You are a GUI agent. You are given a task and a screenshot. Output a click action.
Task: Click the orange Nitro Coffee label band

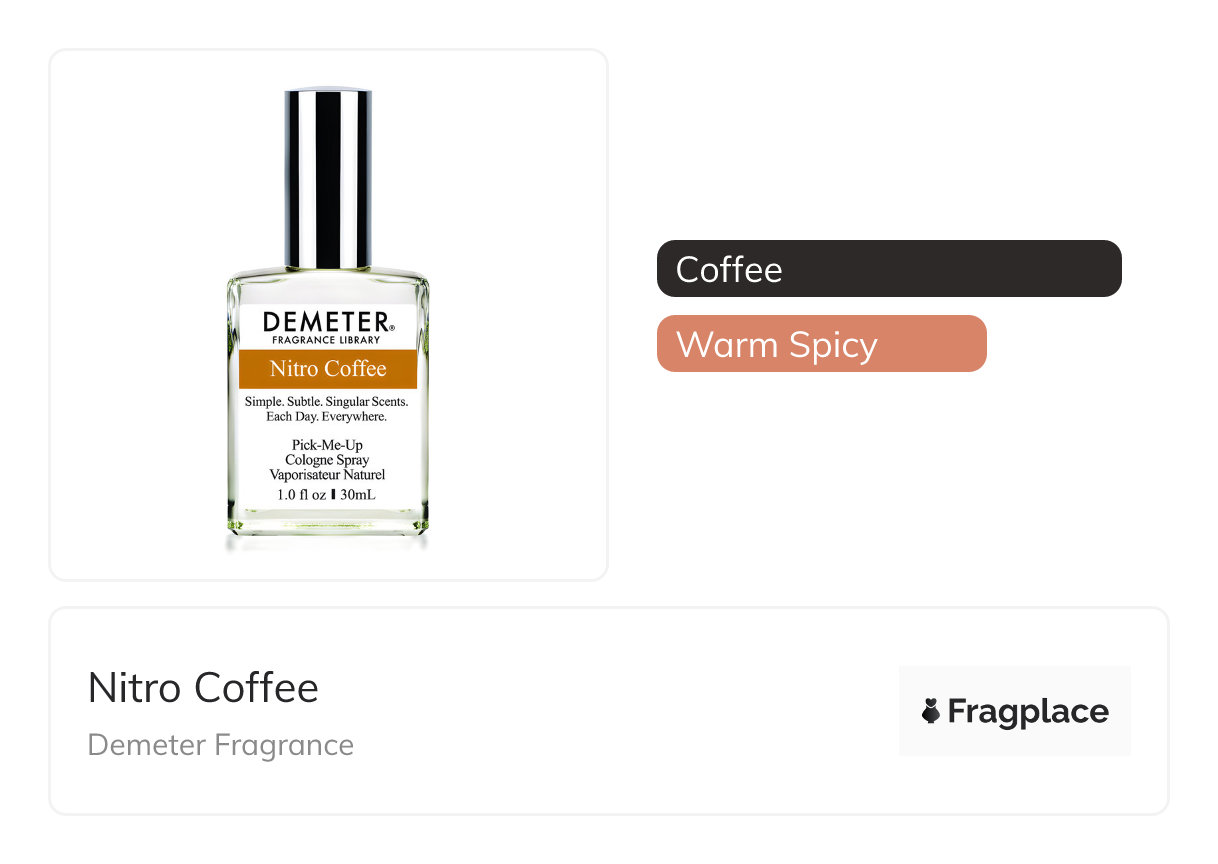pyautogui.click(x=328, y=369)
